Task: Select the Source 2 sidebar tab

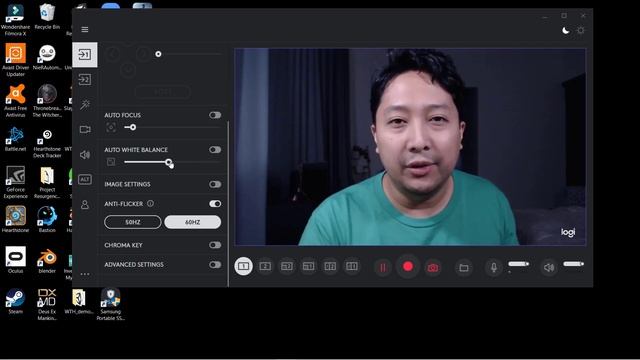Action: (x=85, y=79)
